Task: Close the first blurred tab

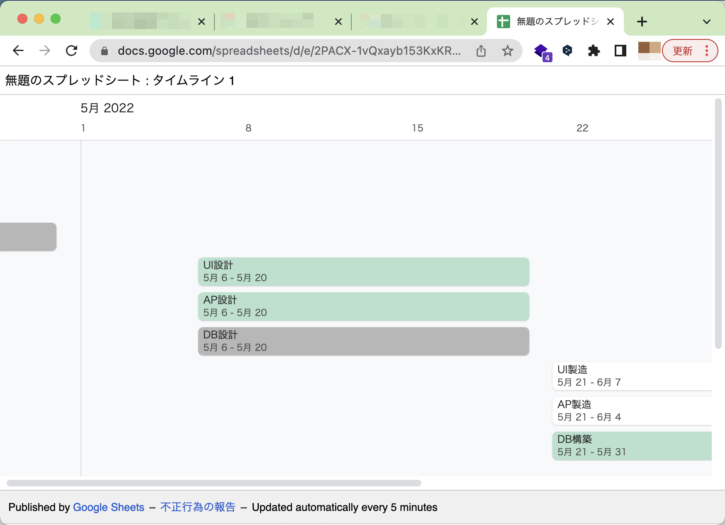Action: pos(201,21)
